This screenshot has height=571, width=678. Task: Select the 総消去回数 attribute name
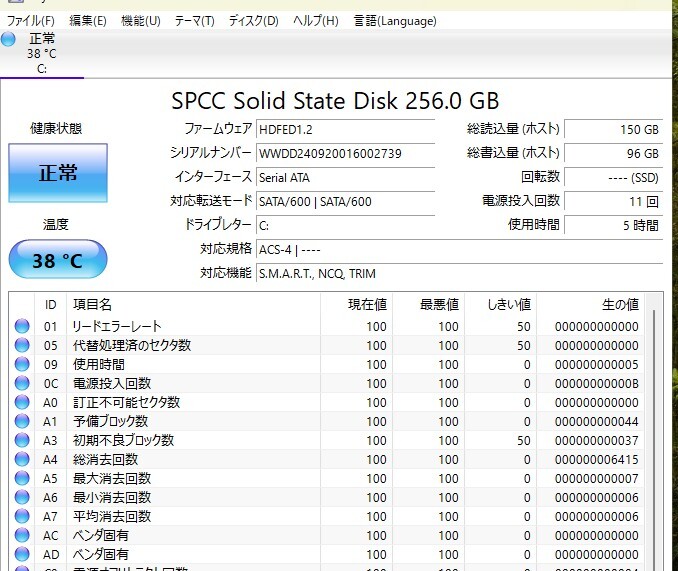point(105,459)
